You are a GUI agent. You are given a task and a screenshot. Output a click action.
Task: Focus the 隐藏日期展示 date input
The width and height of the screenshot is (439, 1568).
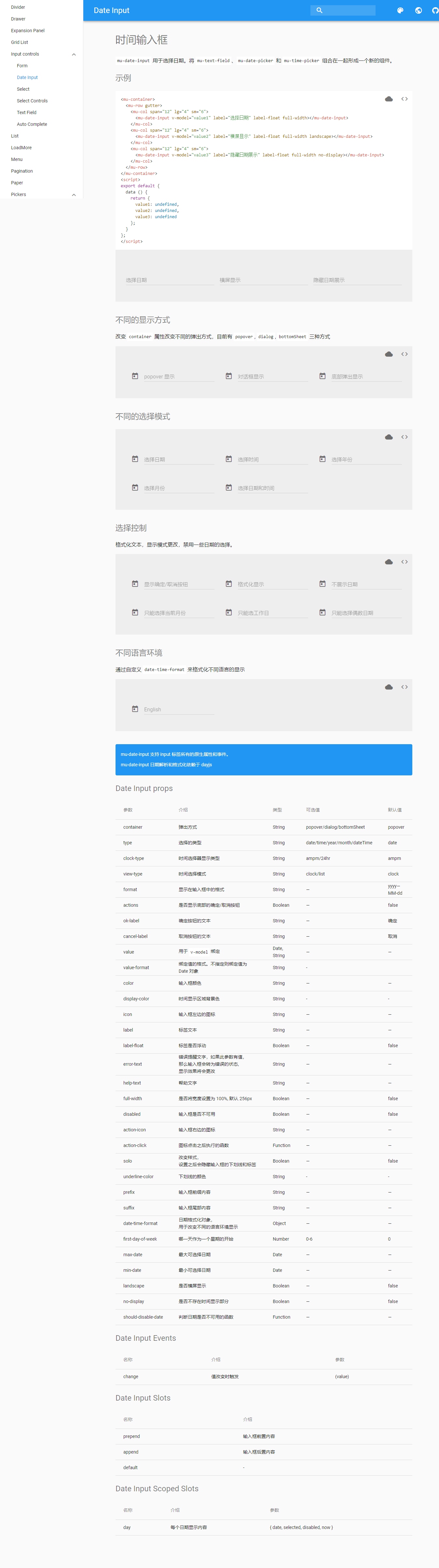pos(357,280)
